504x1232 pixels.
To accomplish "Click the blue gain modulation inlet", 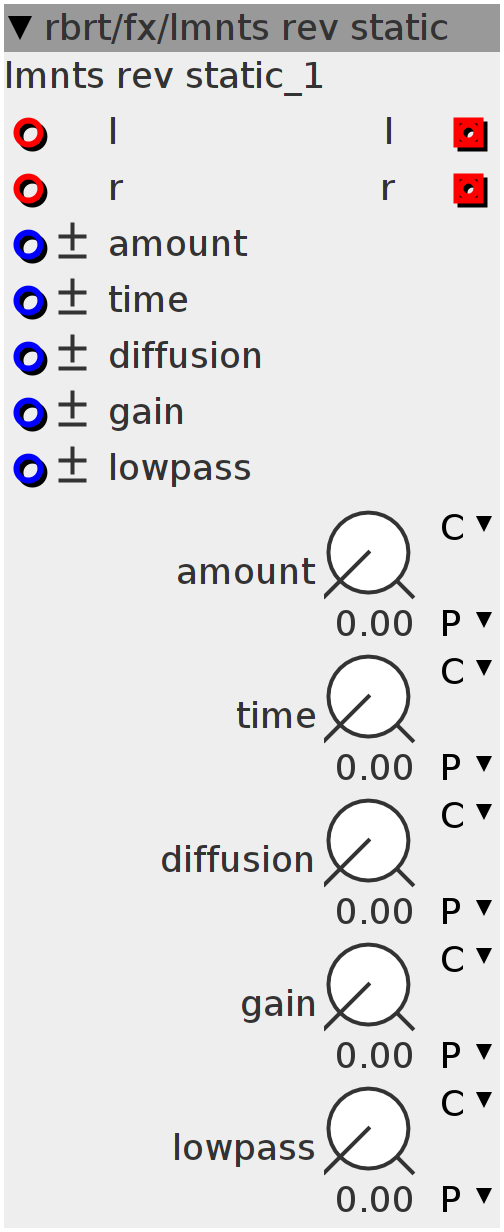I will [30, 413].
